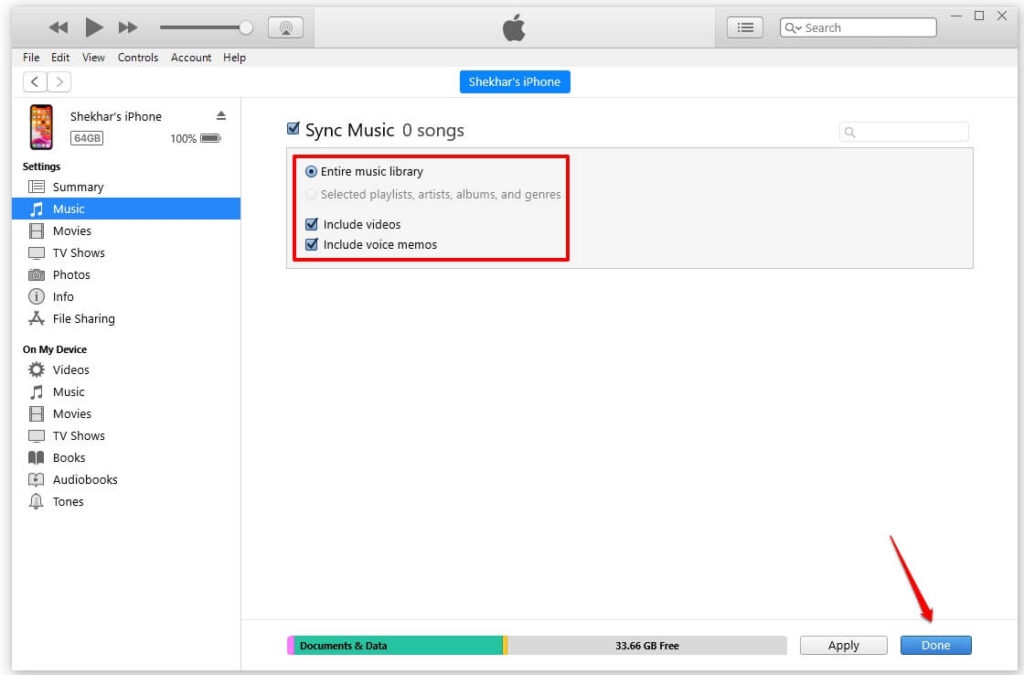Open Photos settings
This screenshot has height=675, width=1024.
click(x=126, y=275)
